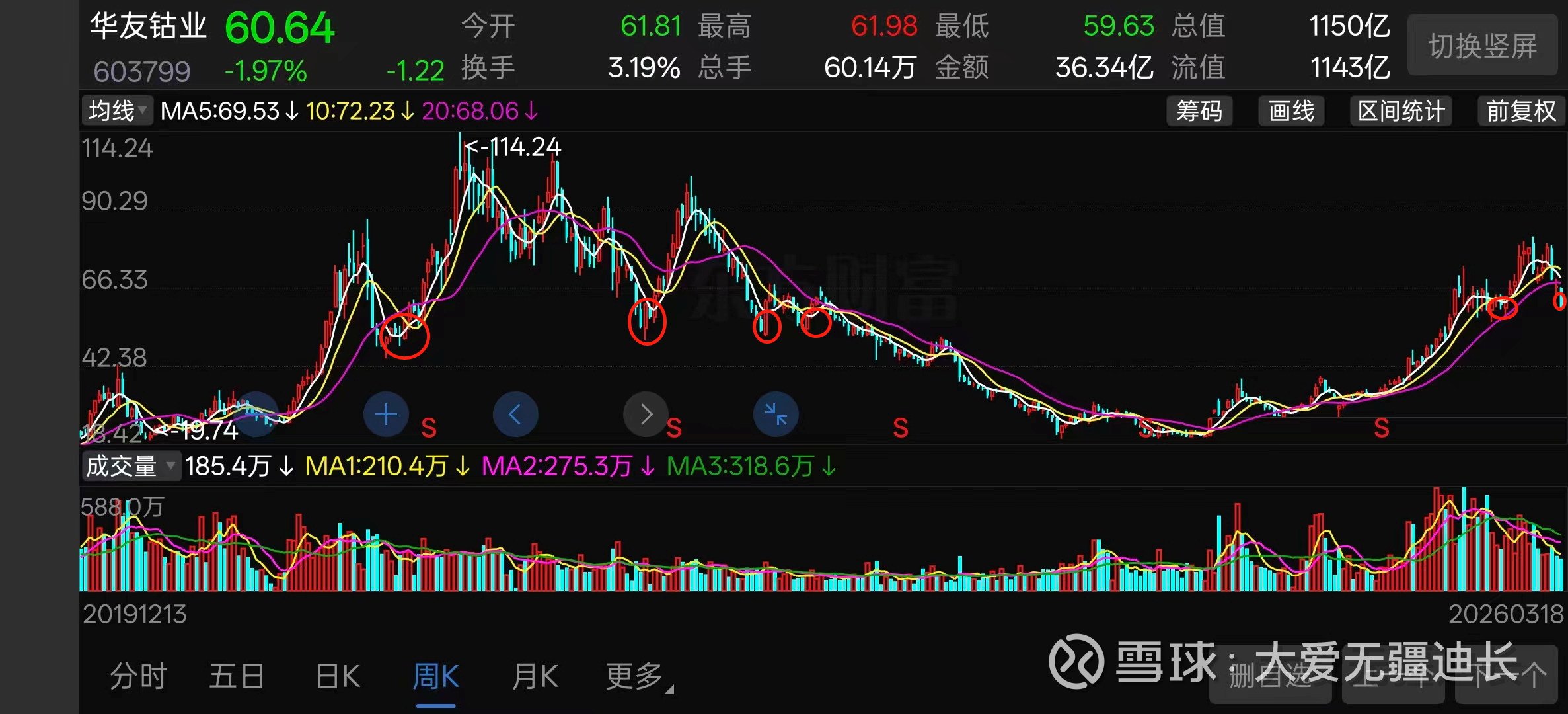Tap the shrink-arrows collapse chart icon

pyautogui.click(x=776, y=415)
